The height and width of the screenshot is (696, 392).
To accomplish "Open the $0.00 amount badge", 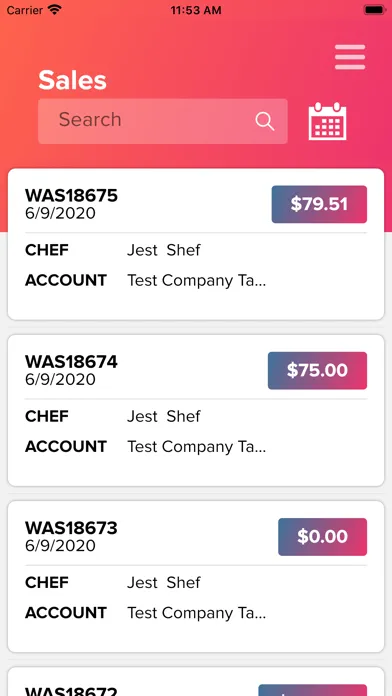I will pos(323,537).
